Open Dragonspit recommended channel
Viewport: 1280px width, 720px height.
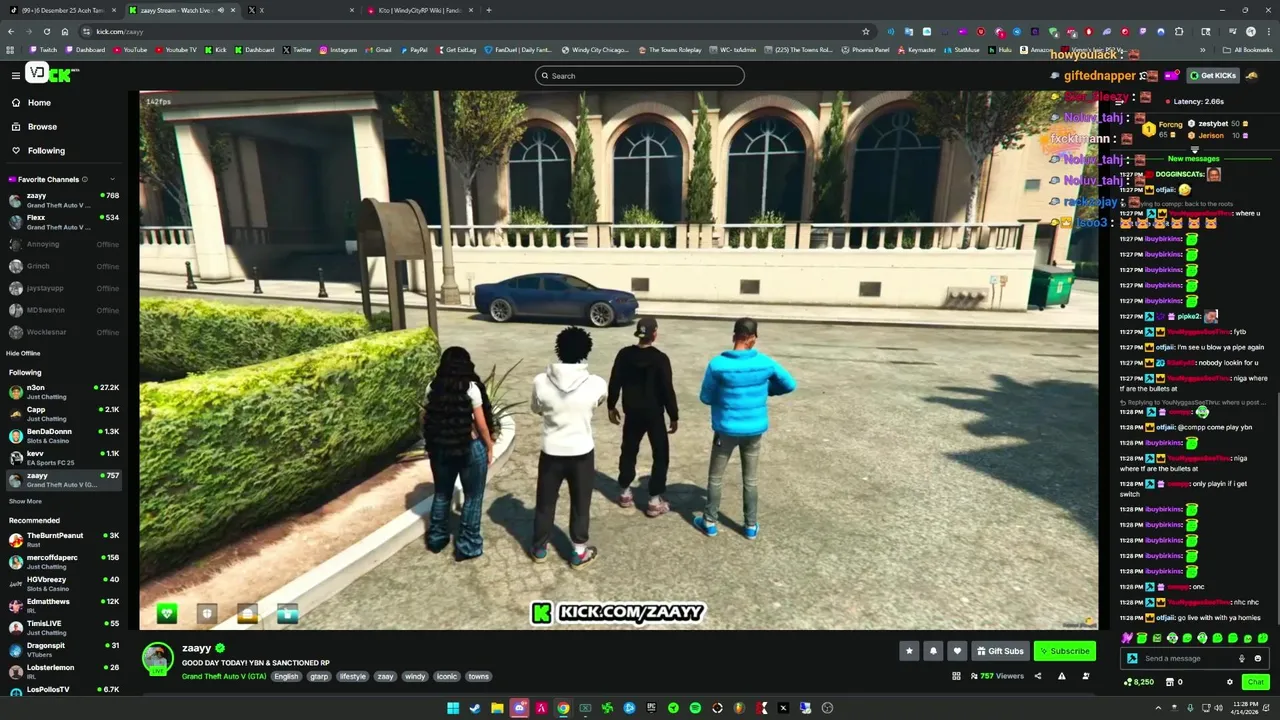tap(62, 649)
